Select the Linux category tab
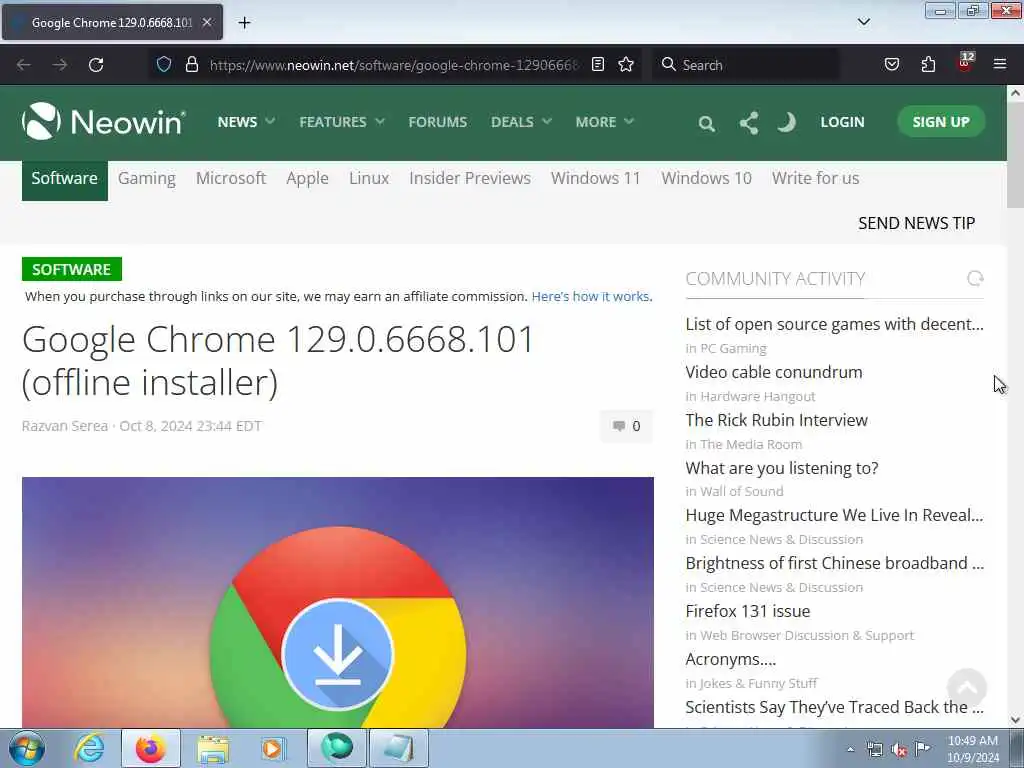The height and width of the screenshot is (768, 1024). [368, 178]
